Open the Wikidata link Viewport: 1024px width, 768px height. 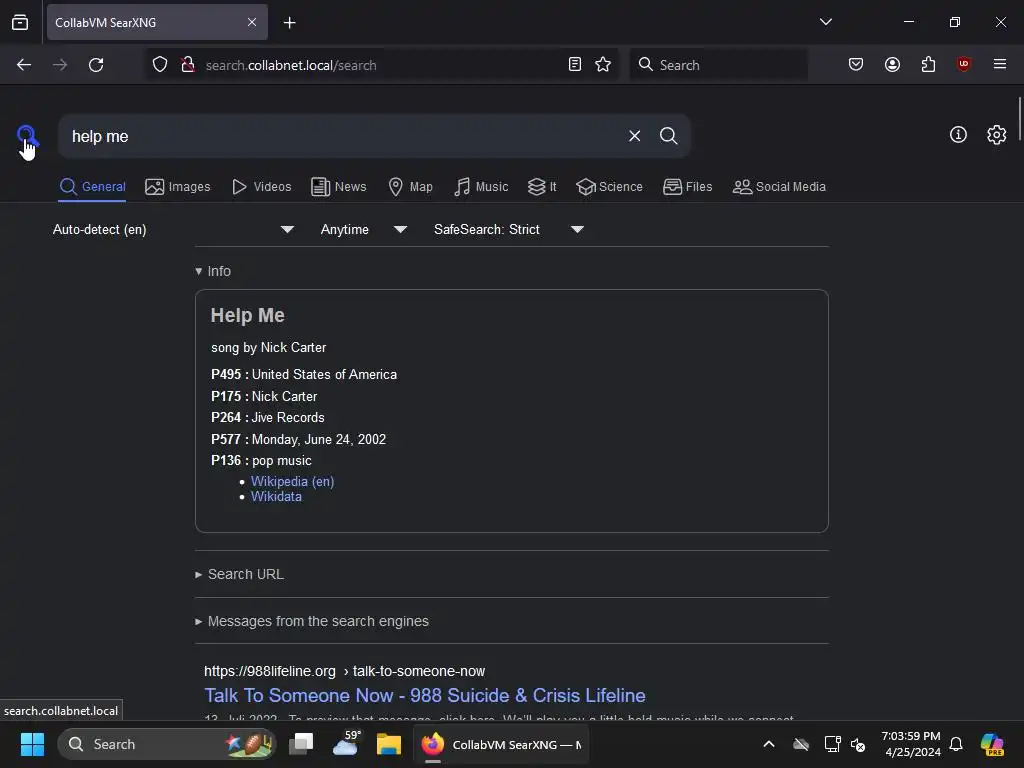(276, 496)
